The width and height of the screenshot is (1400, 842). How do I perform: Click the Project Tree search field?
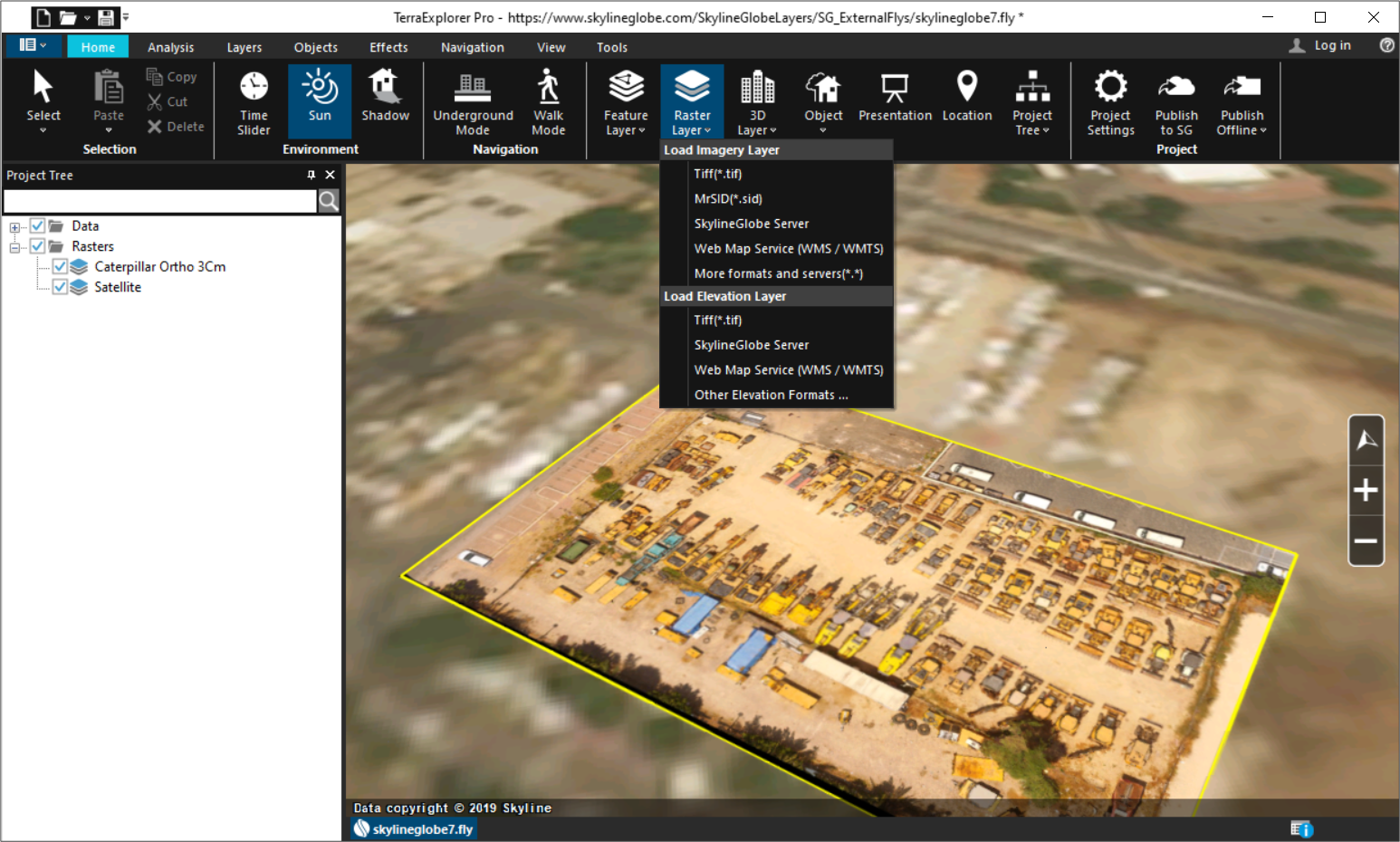pos(160,201)
